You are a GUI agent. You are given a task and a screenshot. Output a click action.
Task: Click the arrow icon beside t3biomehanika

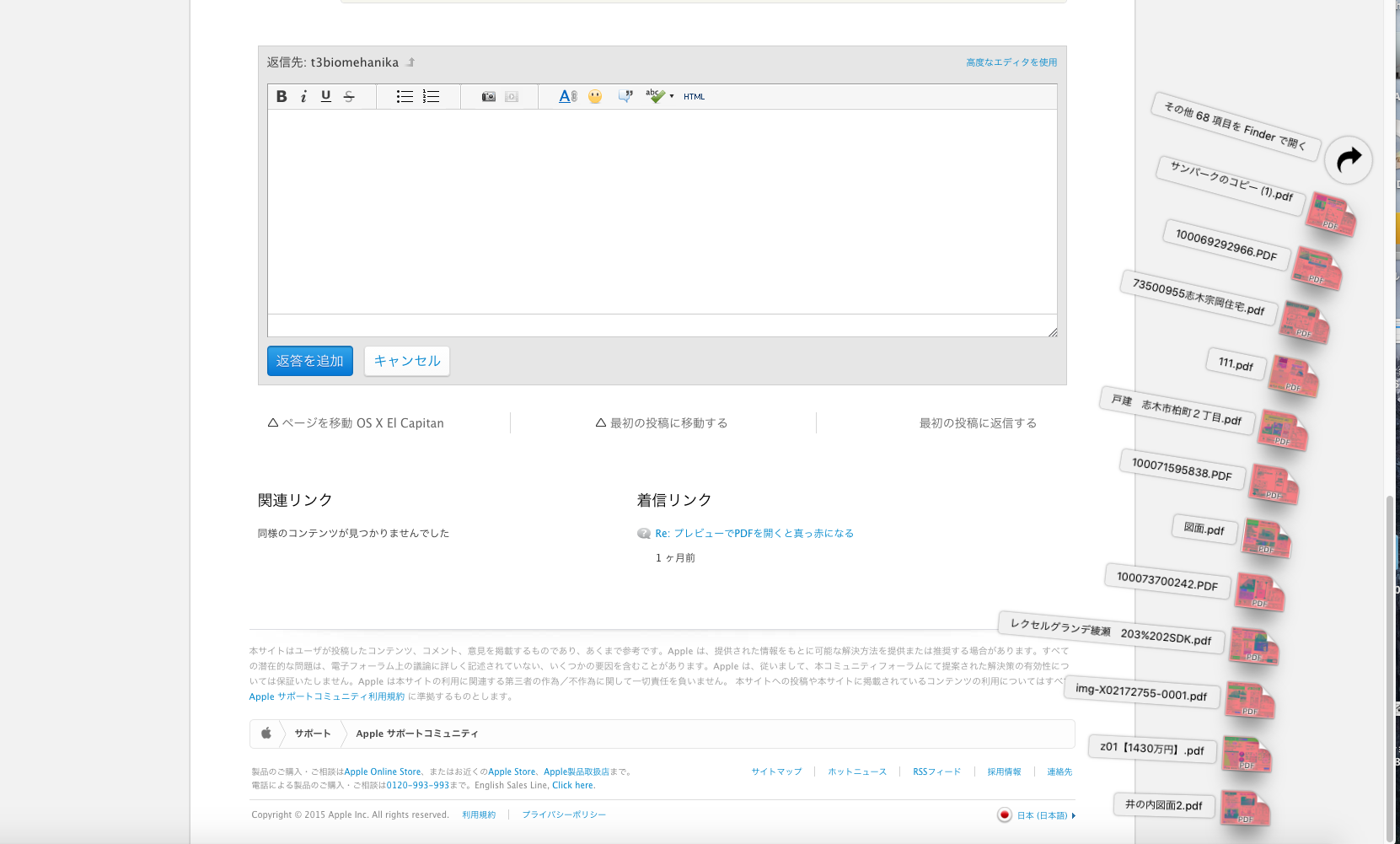(x=410, y=62)
